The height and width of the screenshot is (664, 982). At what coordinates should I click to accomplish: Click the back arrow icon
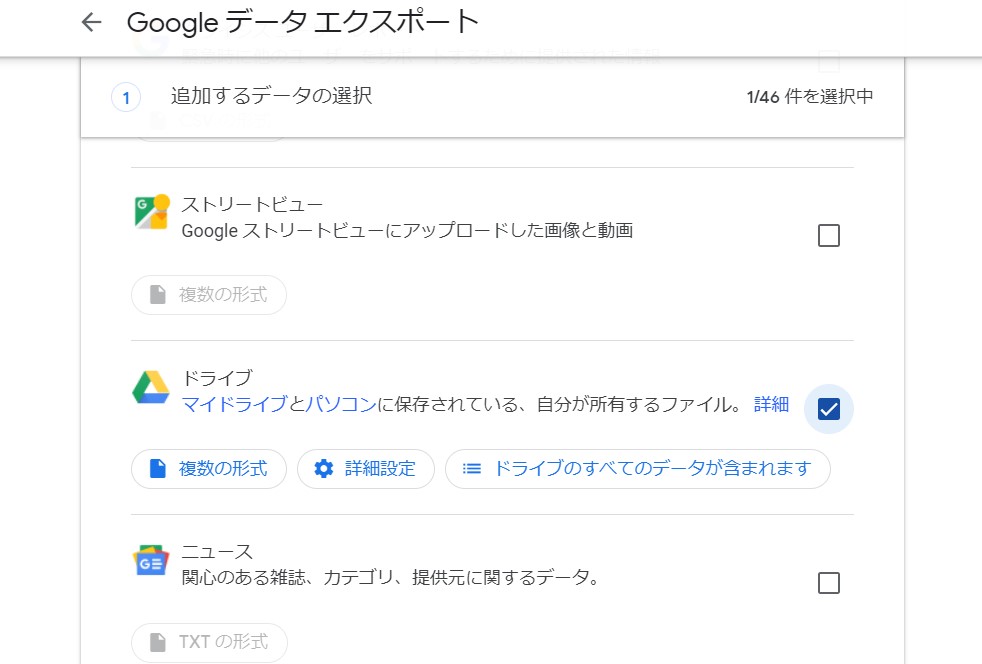pos(92,22)
